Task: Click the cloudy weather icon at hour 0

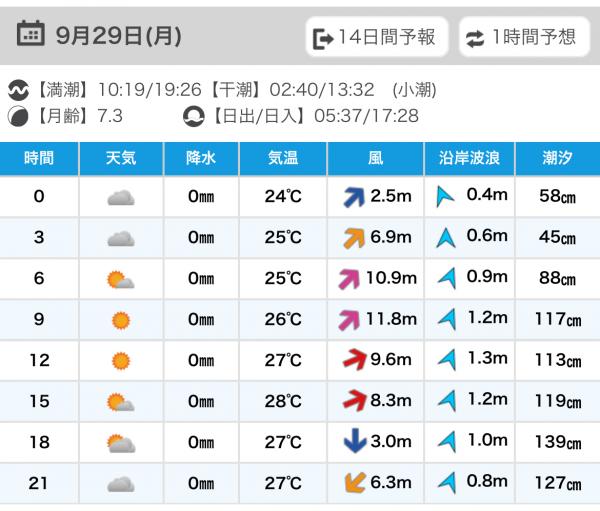Action: [120, 197]
